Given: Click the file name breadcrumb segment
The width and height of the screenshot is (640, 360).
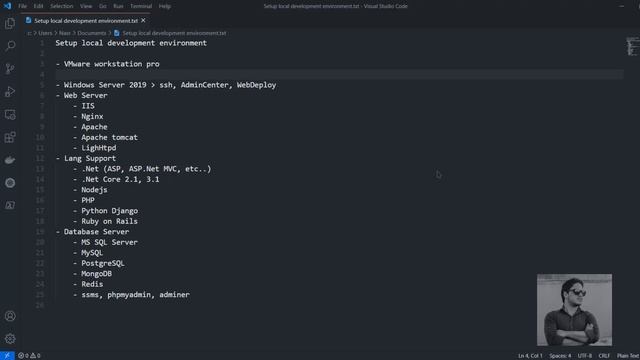Looking at the screenshot, I should tap(174, 33).
